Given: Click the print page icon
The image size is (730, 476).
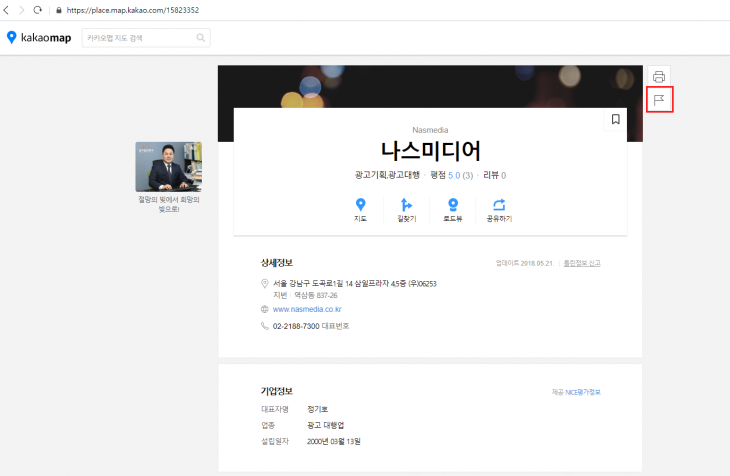Looking at the screenshot, I should pyautogui.click(x=659, y=77).
